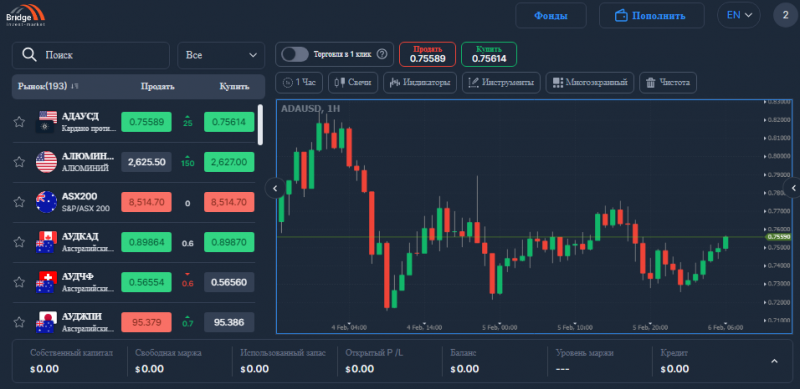This screenshot has height=389, width=800.
Task: Click АУДЖПИ sell price 95.379
Action: pos(146,322)
